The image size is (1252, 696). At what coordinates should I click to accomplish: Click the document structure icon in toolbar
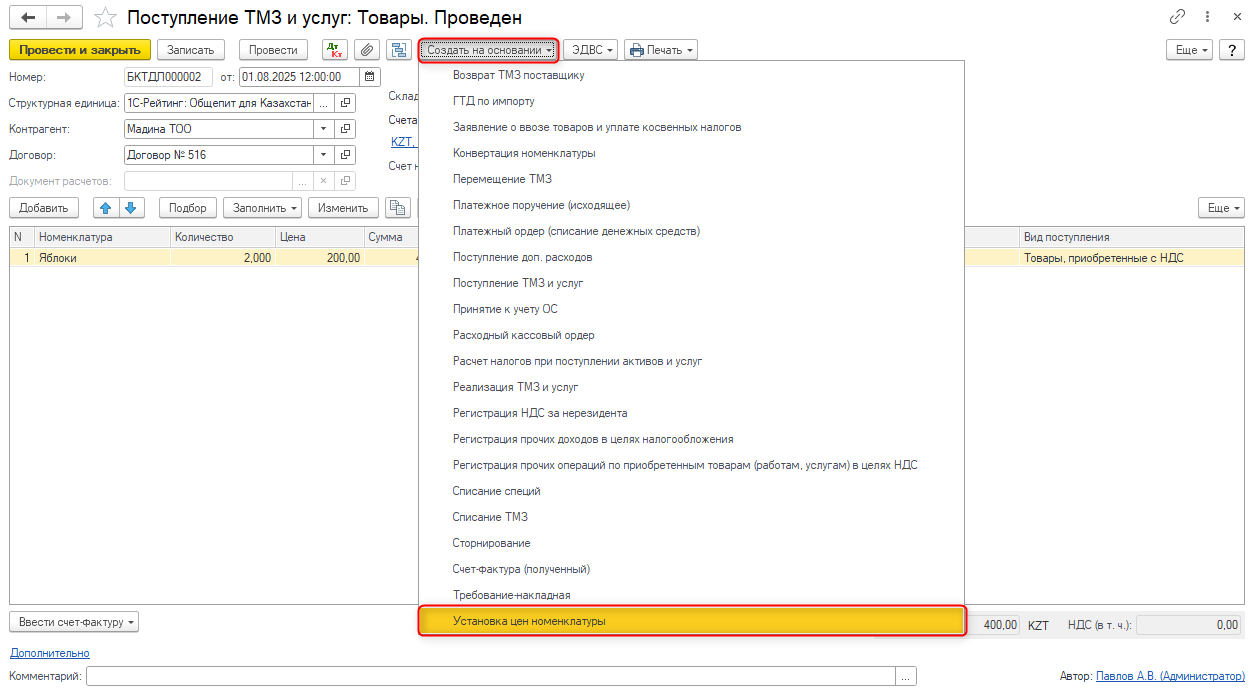[x=399, y=50]
